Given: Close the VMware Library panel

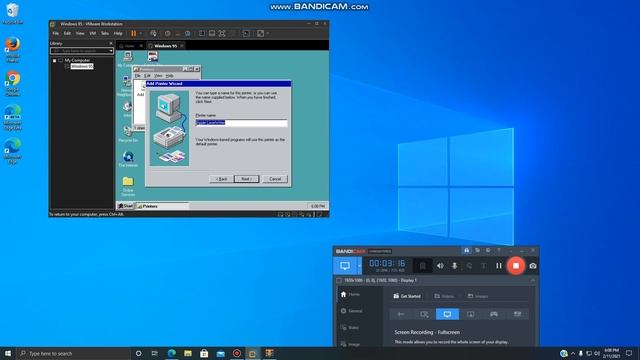Looking at the screenshot, I should [111, 43].
